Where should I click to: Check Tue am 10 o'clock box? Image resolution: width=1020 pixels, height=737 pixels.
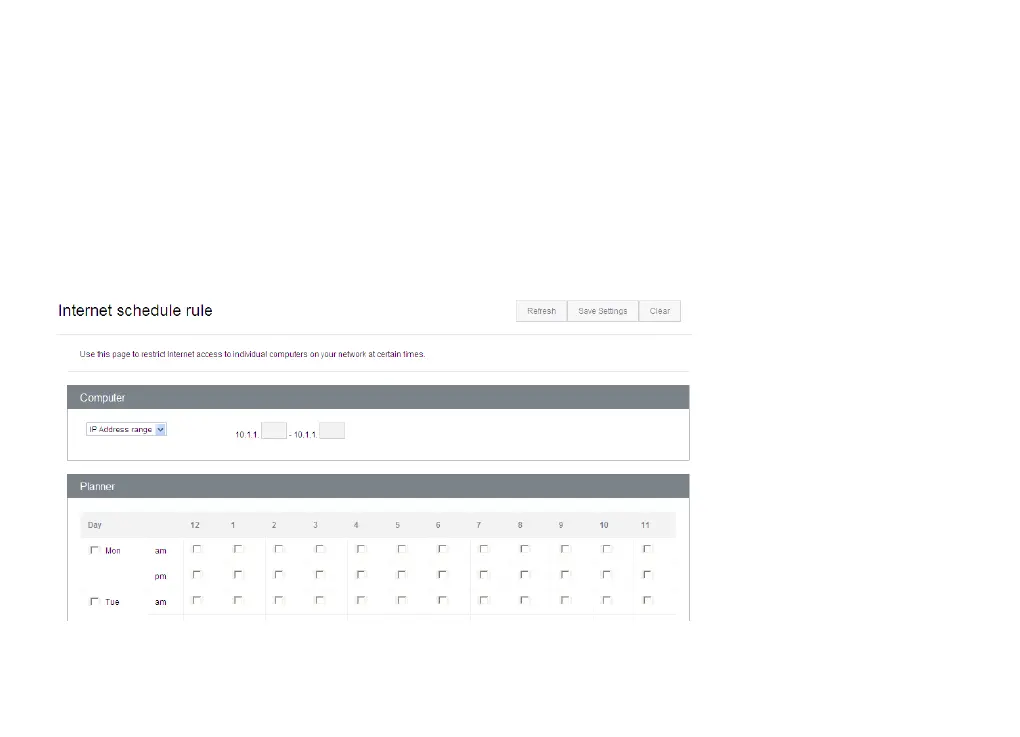point(607,600)
